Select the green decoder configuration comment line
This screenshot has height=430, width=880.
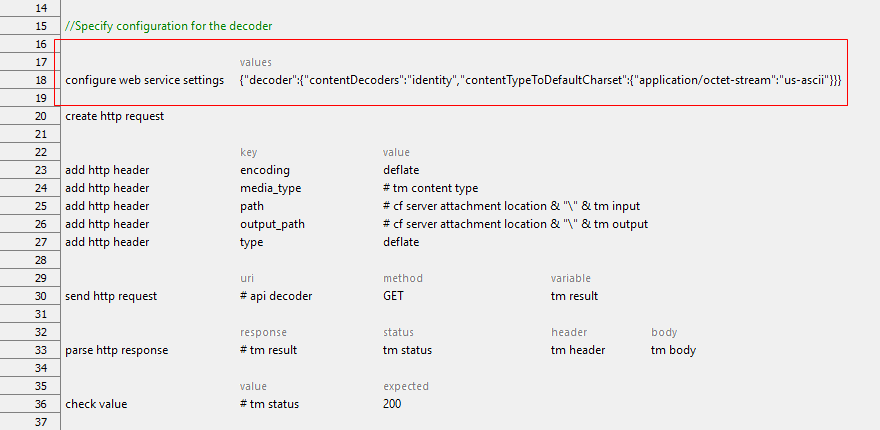click(169, 26)
